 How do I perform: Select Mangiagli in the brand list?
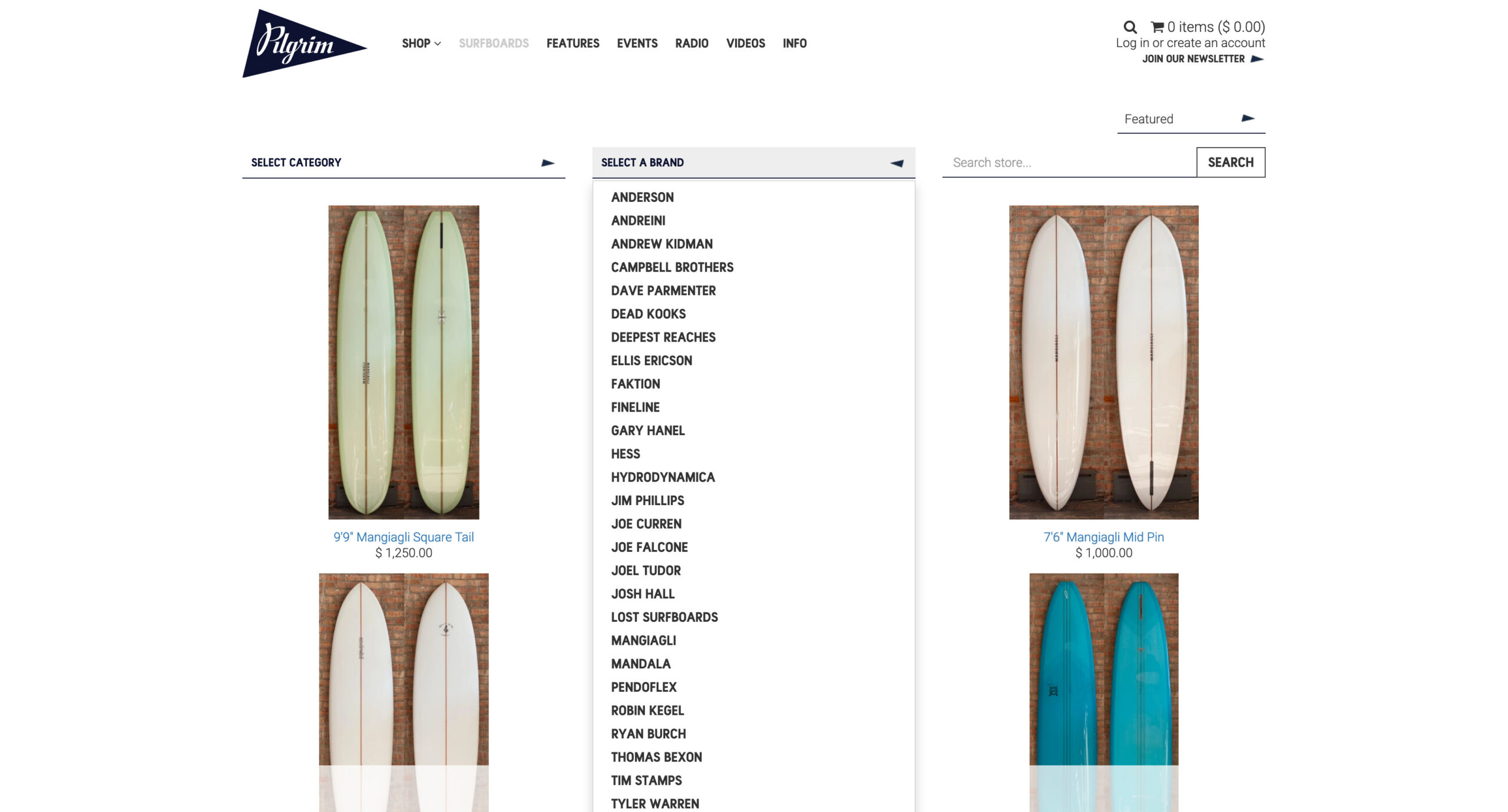tap(643, 641)
